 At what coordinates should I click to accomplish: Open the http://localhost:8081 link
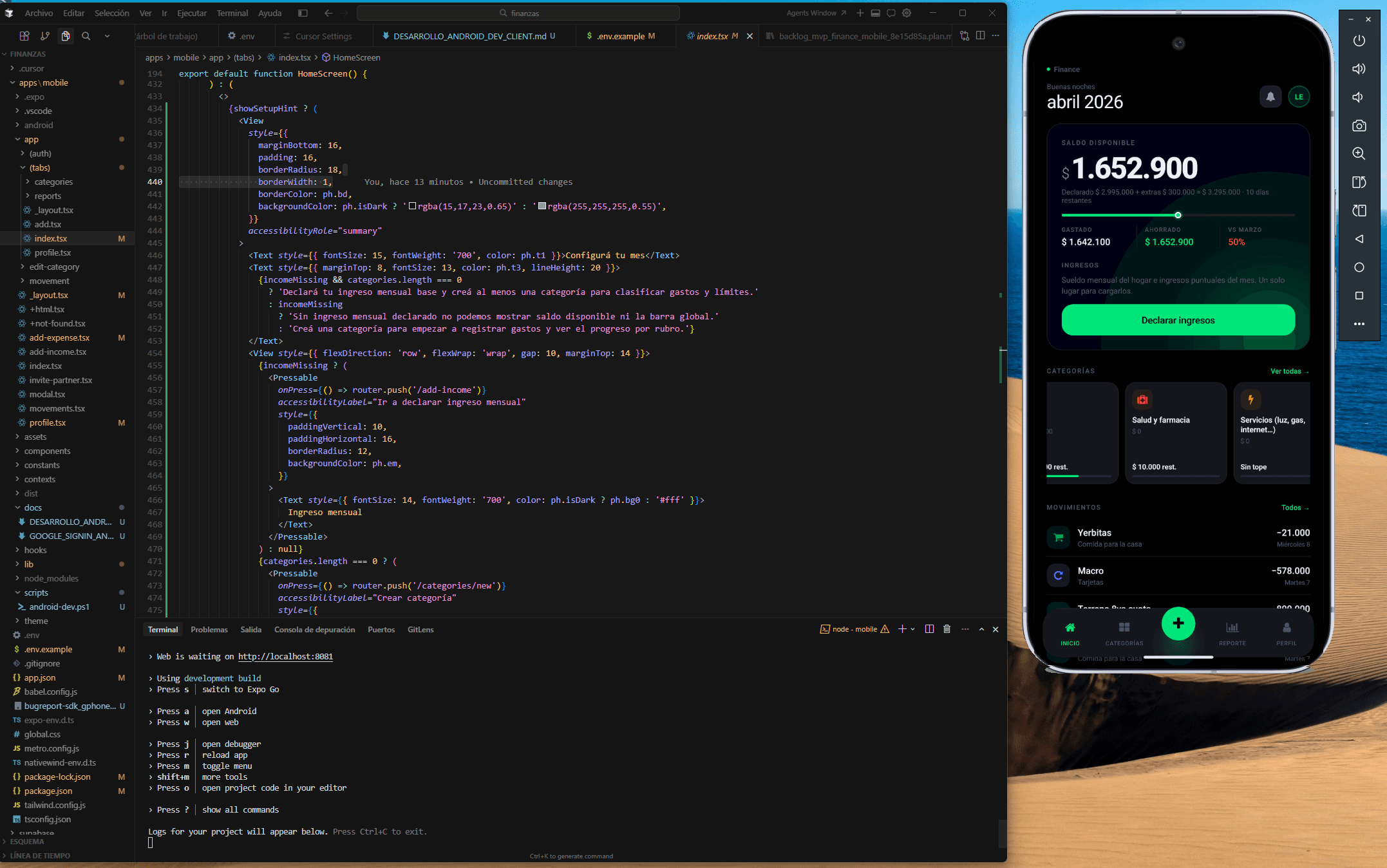285,656
